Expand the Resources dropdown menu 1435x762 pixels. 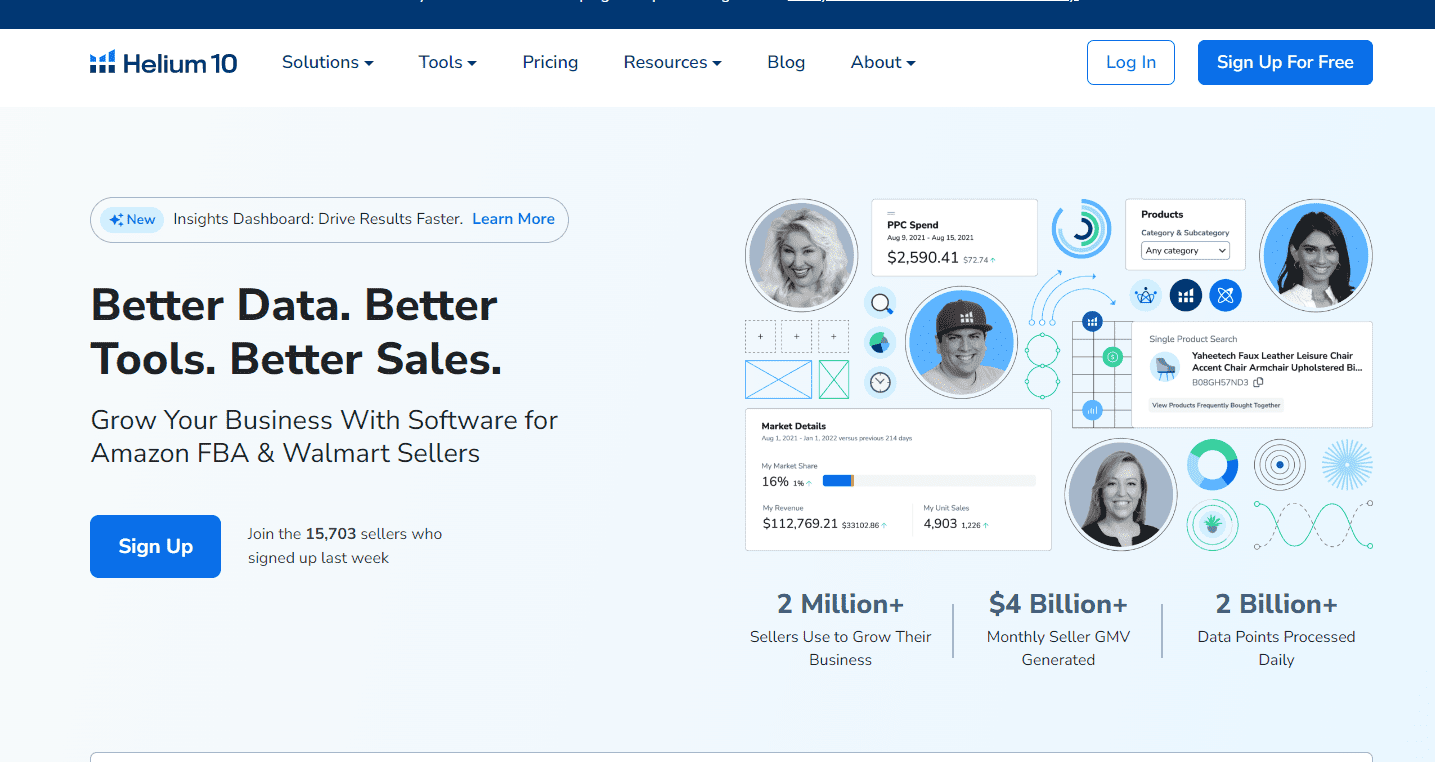[672, 62]
